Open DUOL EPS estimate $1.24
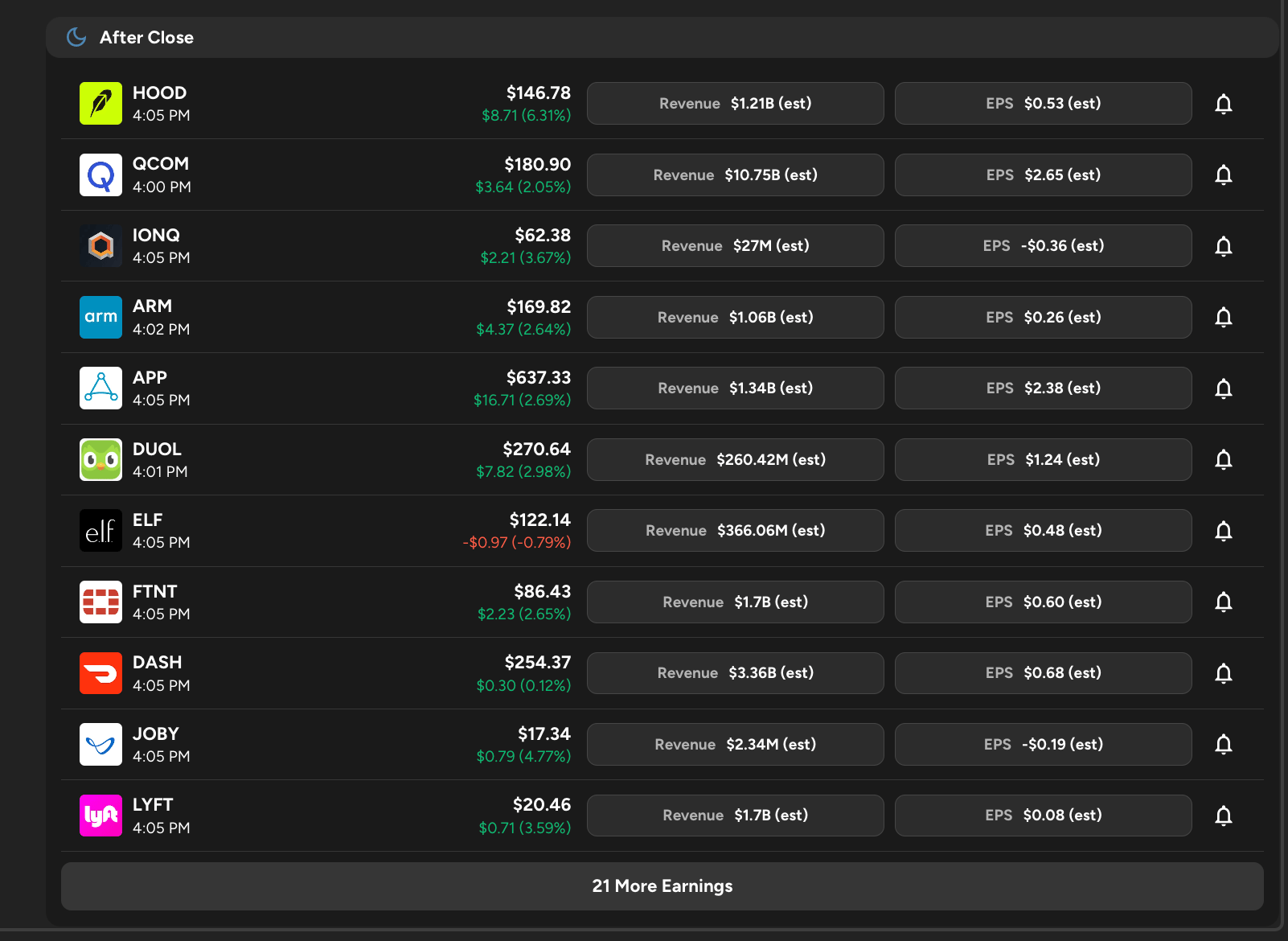Viewport: 1288px width, 941px height. coord(1044,459)
